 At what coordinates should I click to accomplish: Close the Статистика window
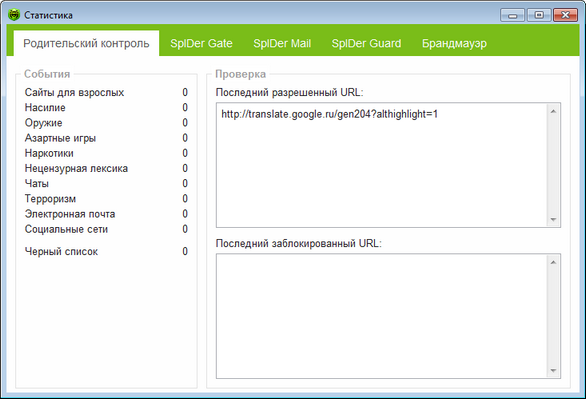click(565, 15)
